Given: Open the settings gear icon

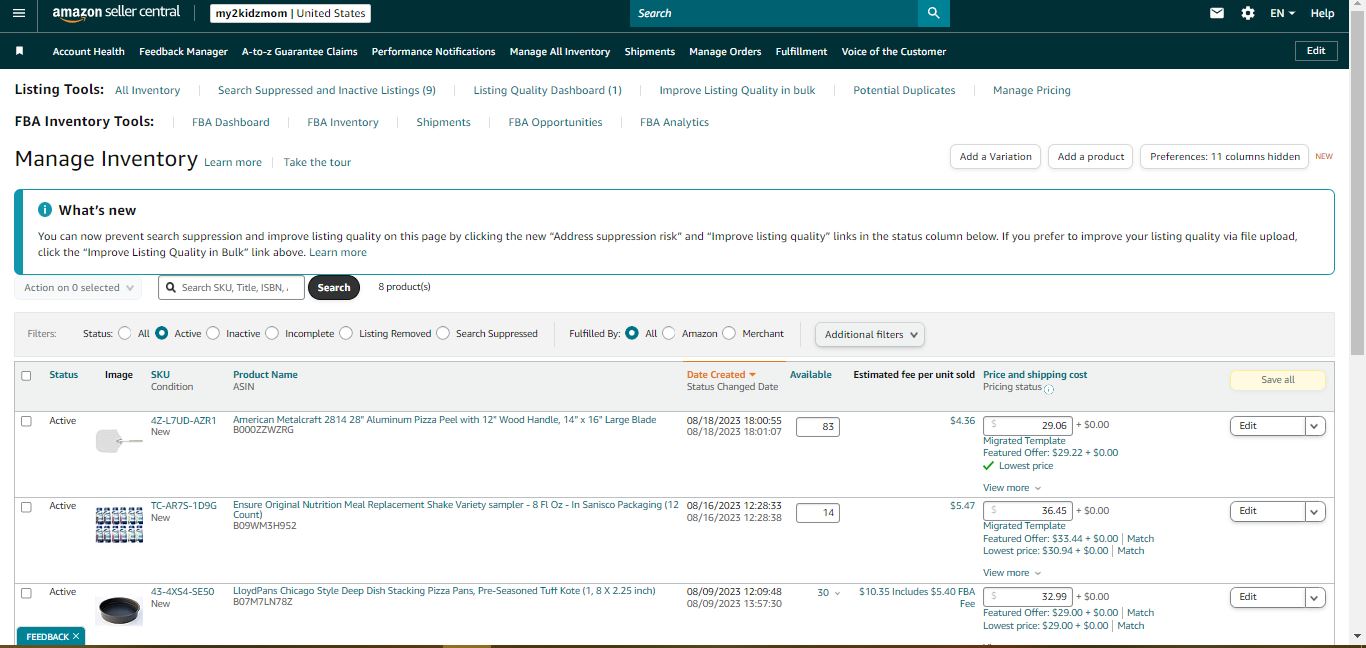Looking at the screenshot, I should pos(1247,13).
